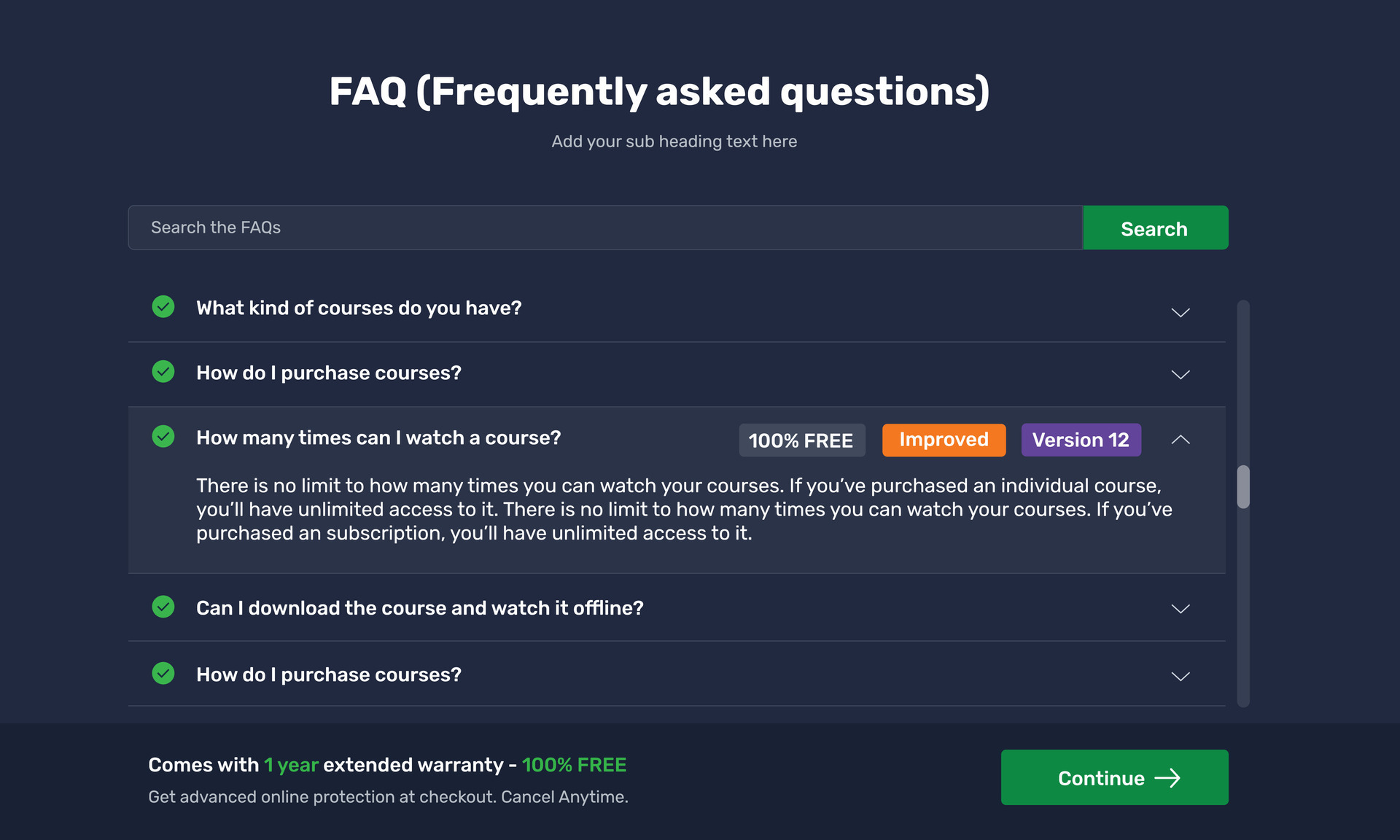1400x840 pixels.
Task: Click the green checkmark beside the offline download question
Action: coord(163,607)
